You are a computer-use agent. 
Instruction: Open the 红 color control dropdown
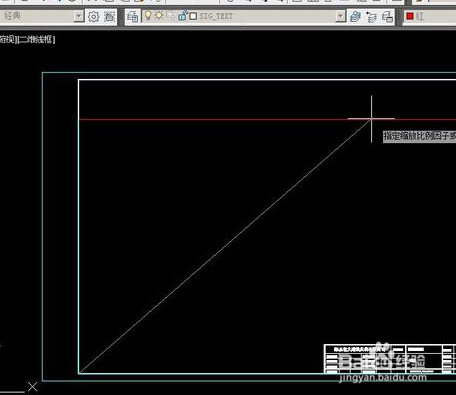[x=430, y=16]
